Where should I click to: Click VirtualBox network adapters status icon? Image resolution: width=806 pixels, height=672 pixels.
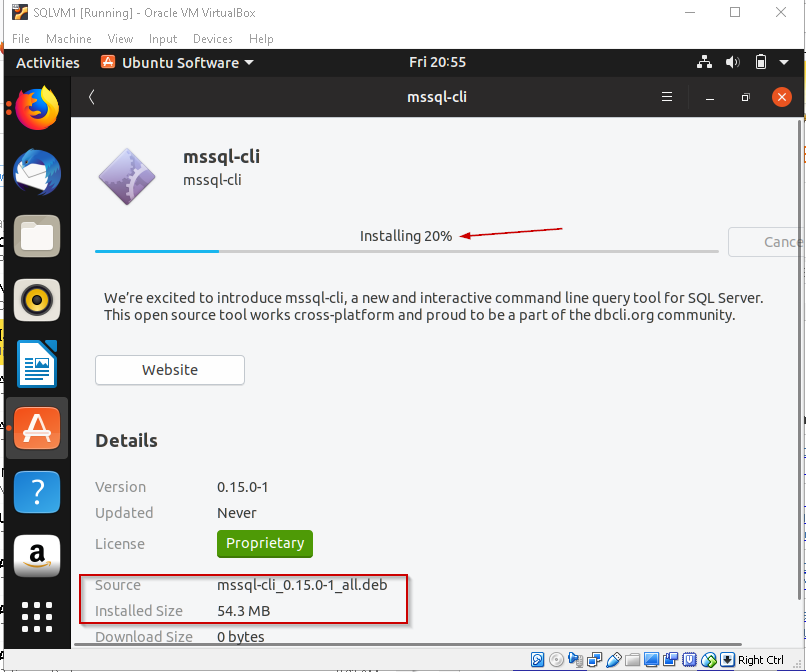coord(594,660)
